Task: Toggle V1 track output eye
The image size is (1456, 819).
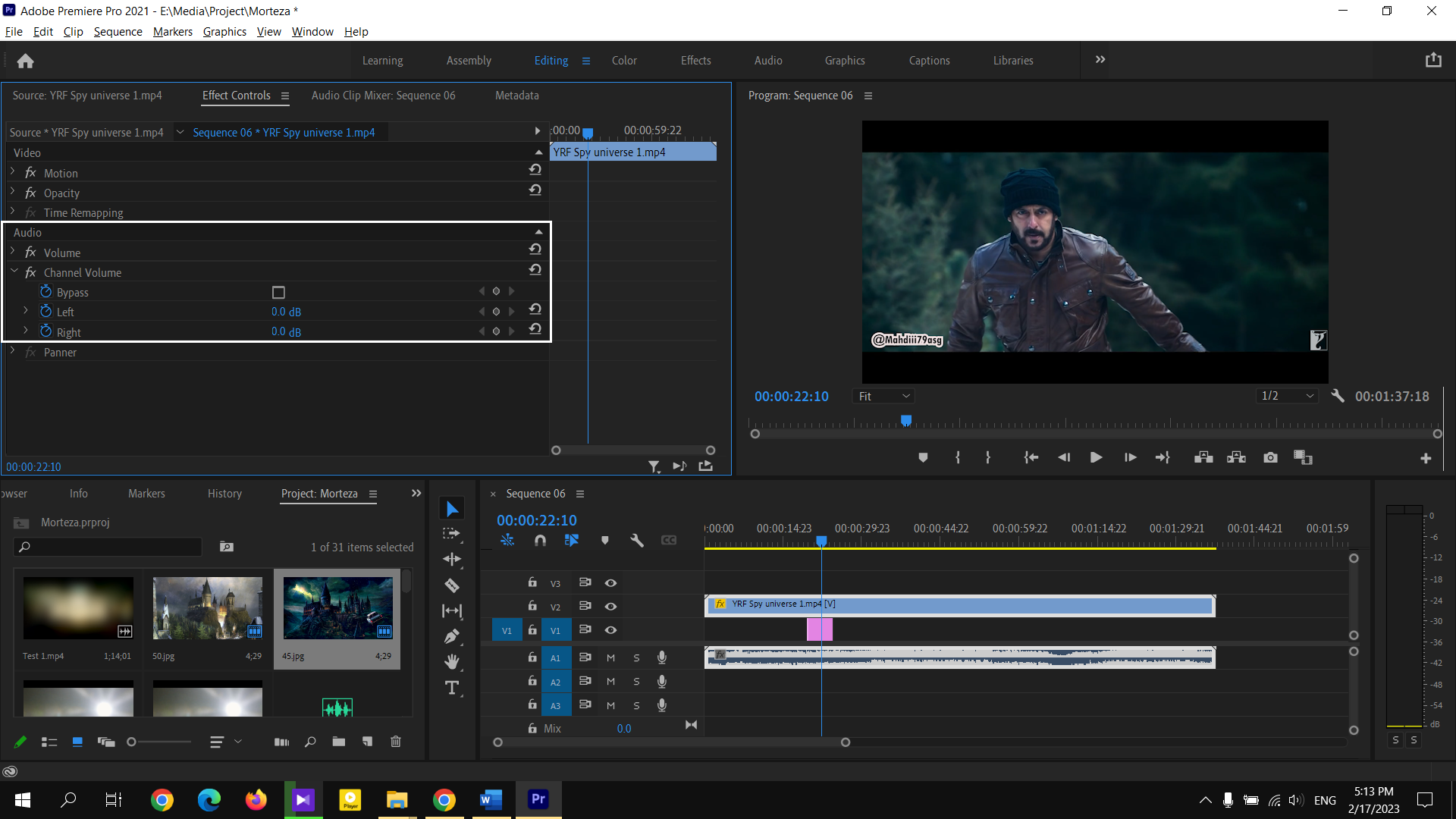Action: coord(610,629)
